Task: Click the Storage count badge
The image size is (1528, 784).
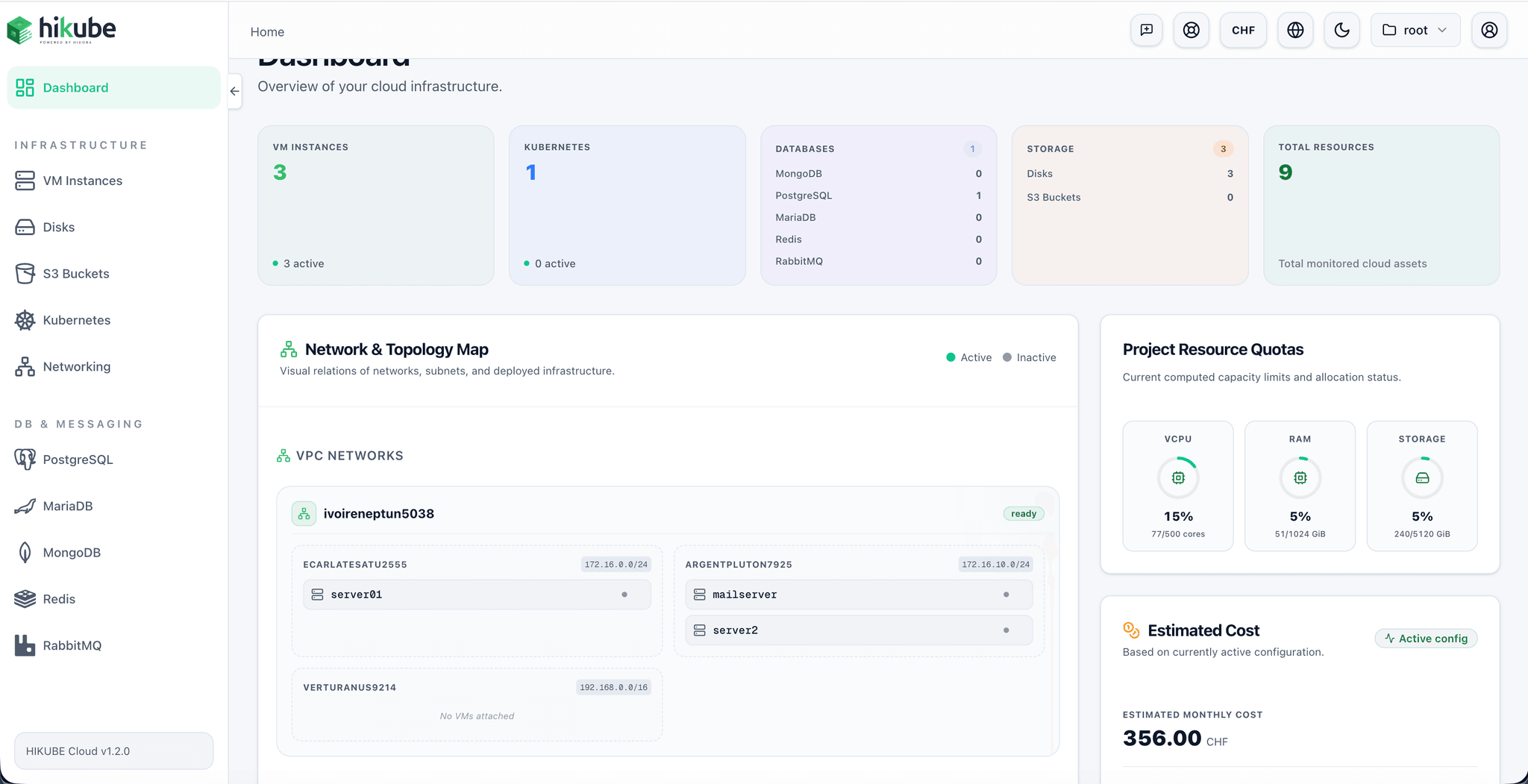Action: [1223, 148]
